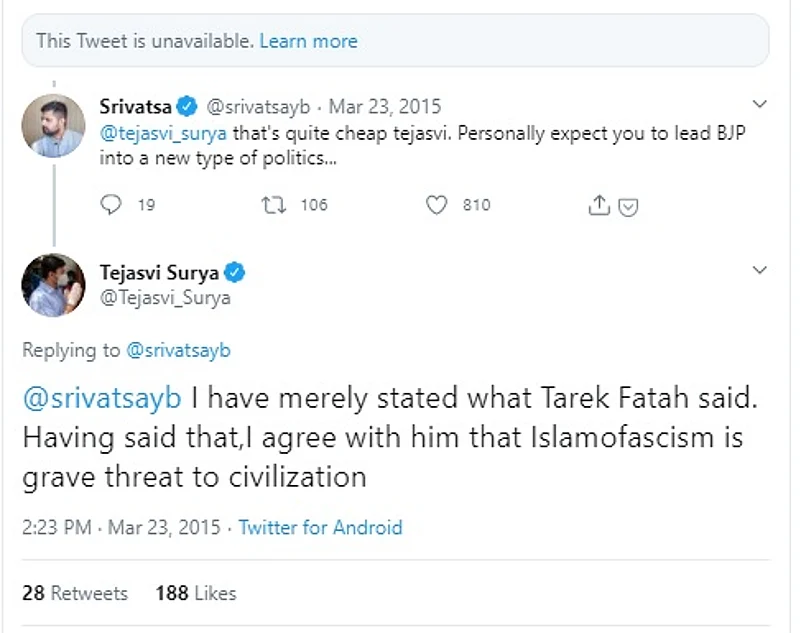Open the Twitter for Android link

[x=320, y=528]
